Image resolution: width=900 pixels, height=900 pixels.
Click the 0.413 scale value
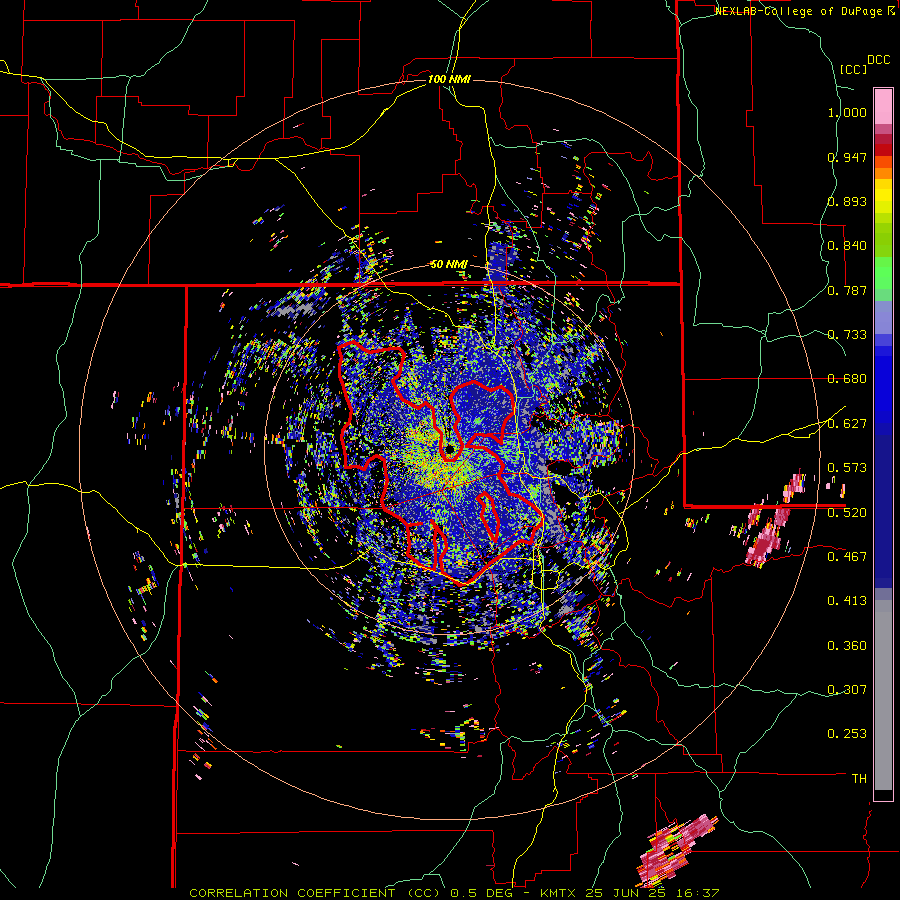847,601
